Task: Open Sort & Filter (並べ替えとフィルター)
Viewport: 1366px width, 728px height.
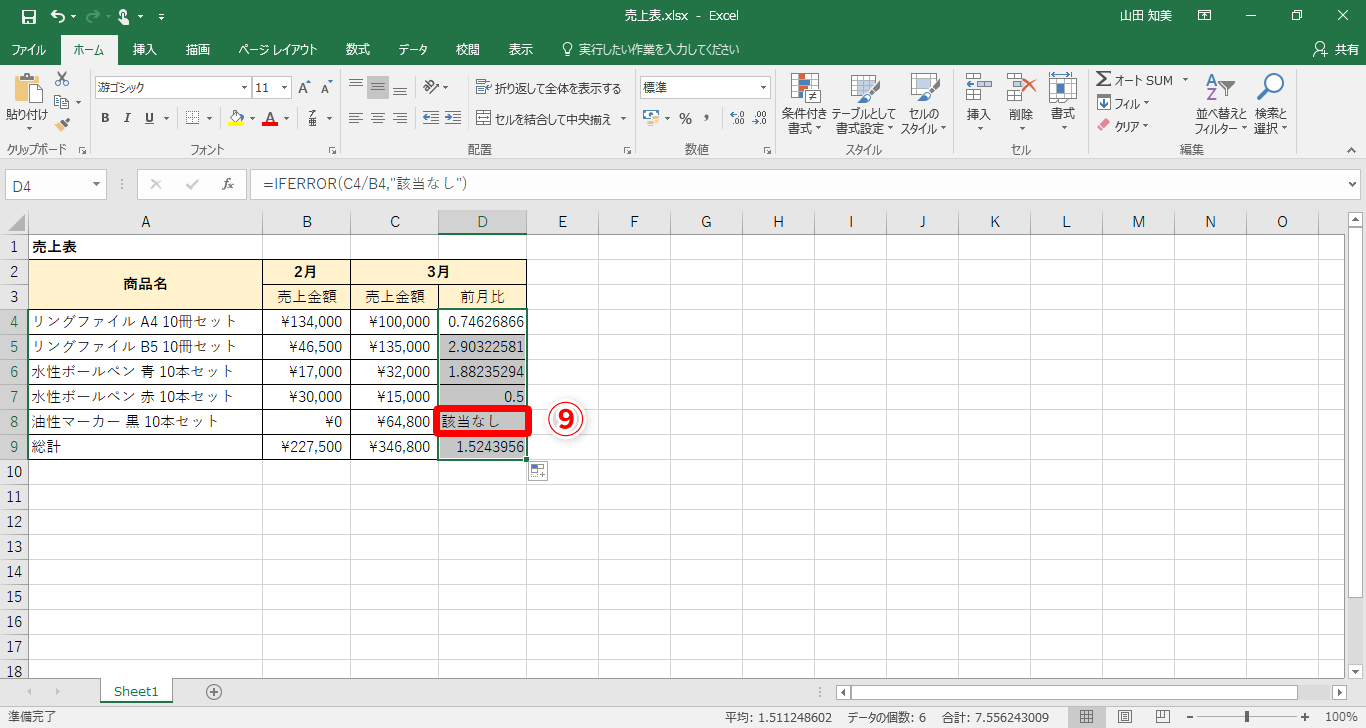Action: (1221, 103)
